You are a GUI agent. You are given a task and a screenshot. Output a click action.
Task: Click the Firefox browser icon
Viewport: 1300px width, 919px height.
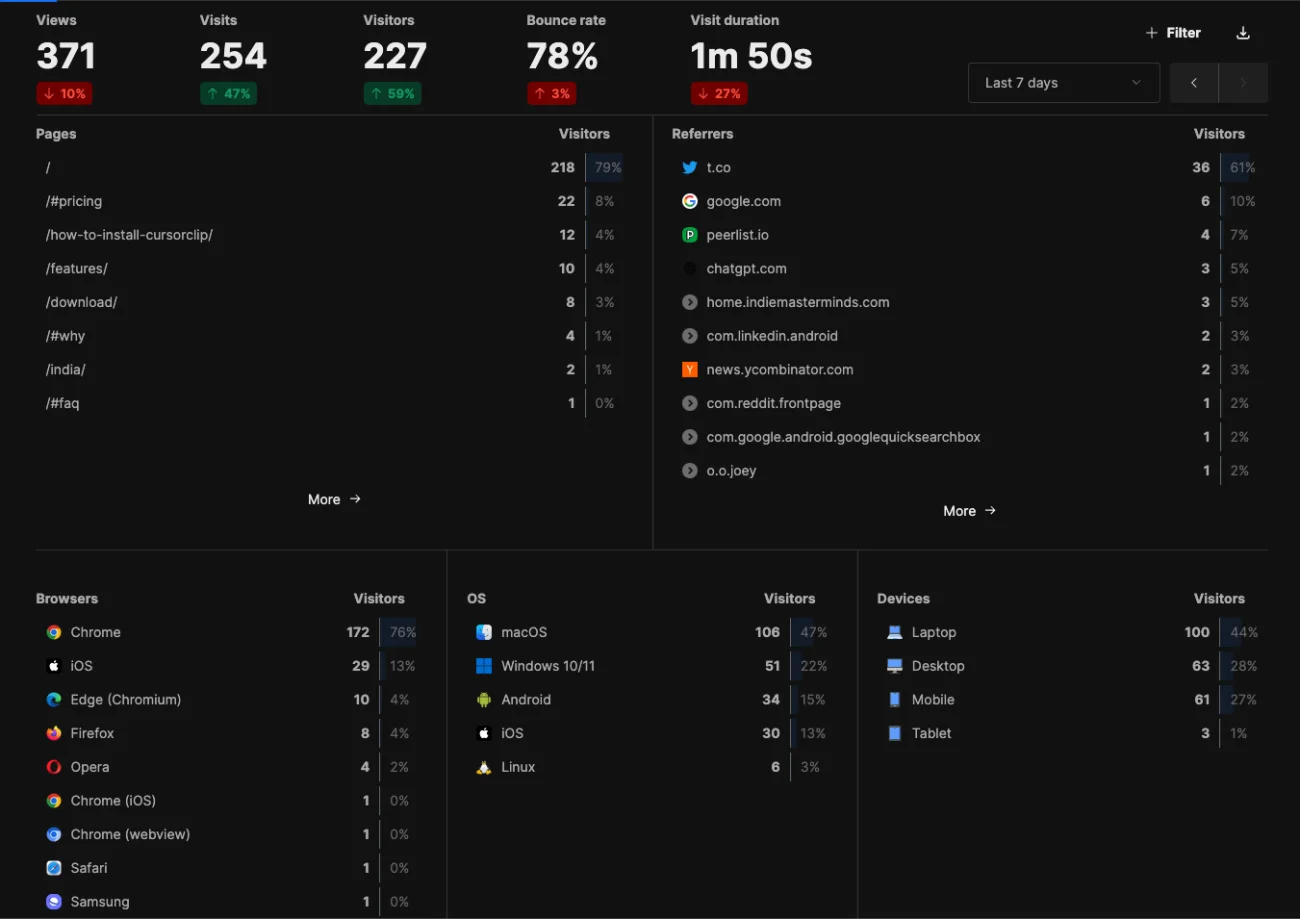(54, 733)
